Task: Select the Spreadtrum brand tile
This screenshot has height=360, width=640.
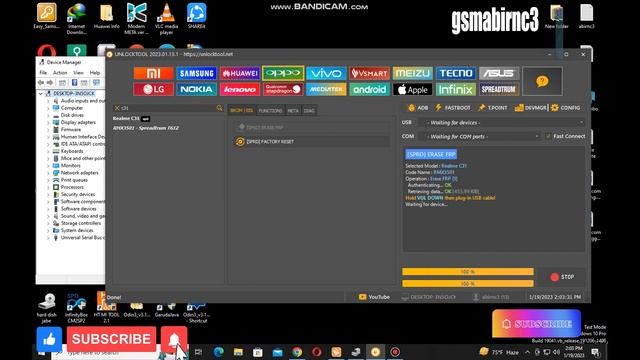Action: [x=499, y=89]
